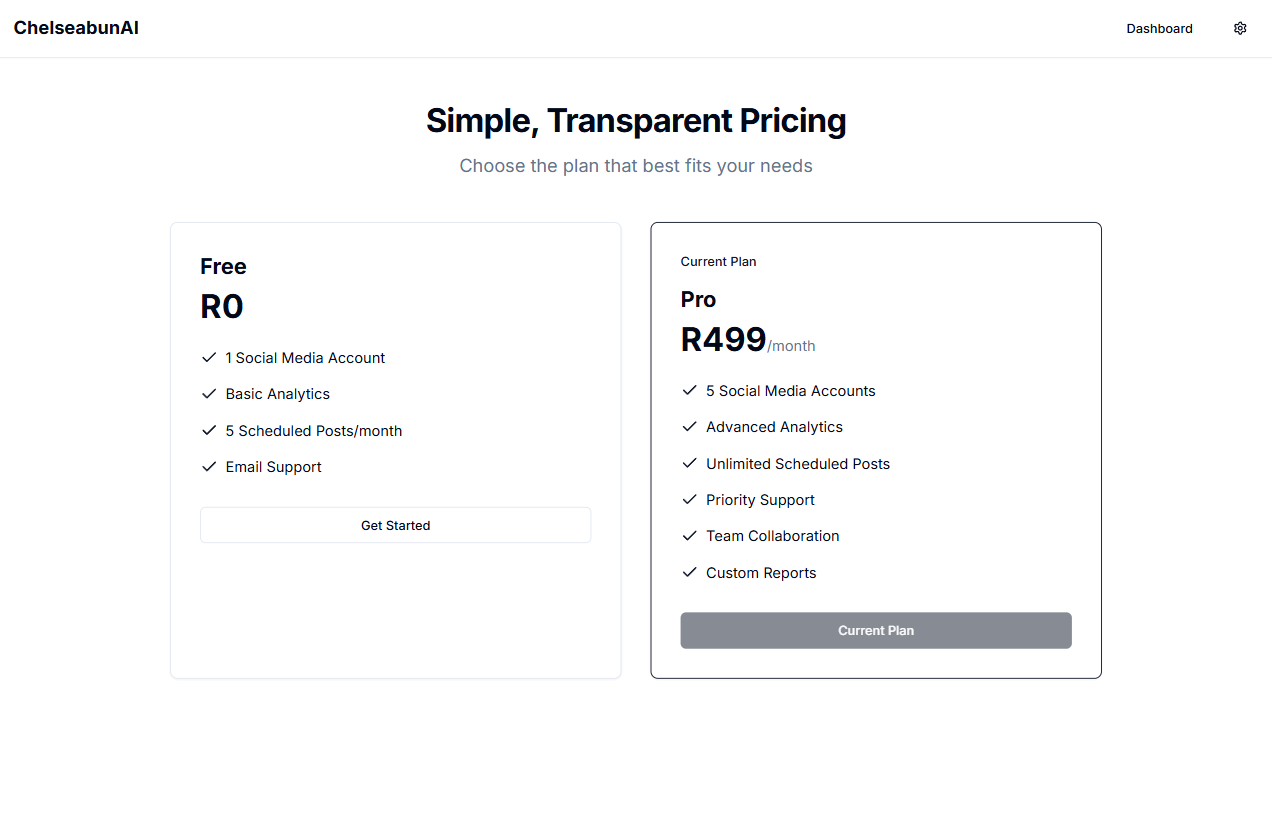Image resolution: width=1272 pixels, height=816 pixels.
Task: Click checkmark beside 5 Scheduled Posts/month
Action: (209, 430)
